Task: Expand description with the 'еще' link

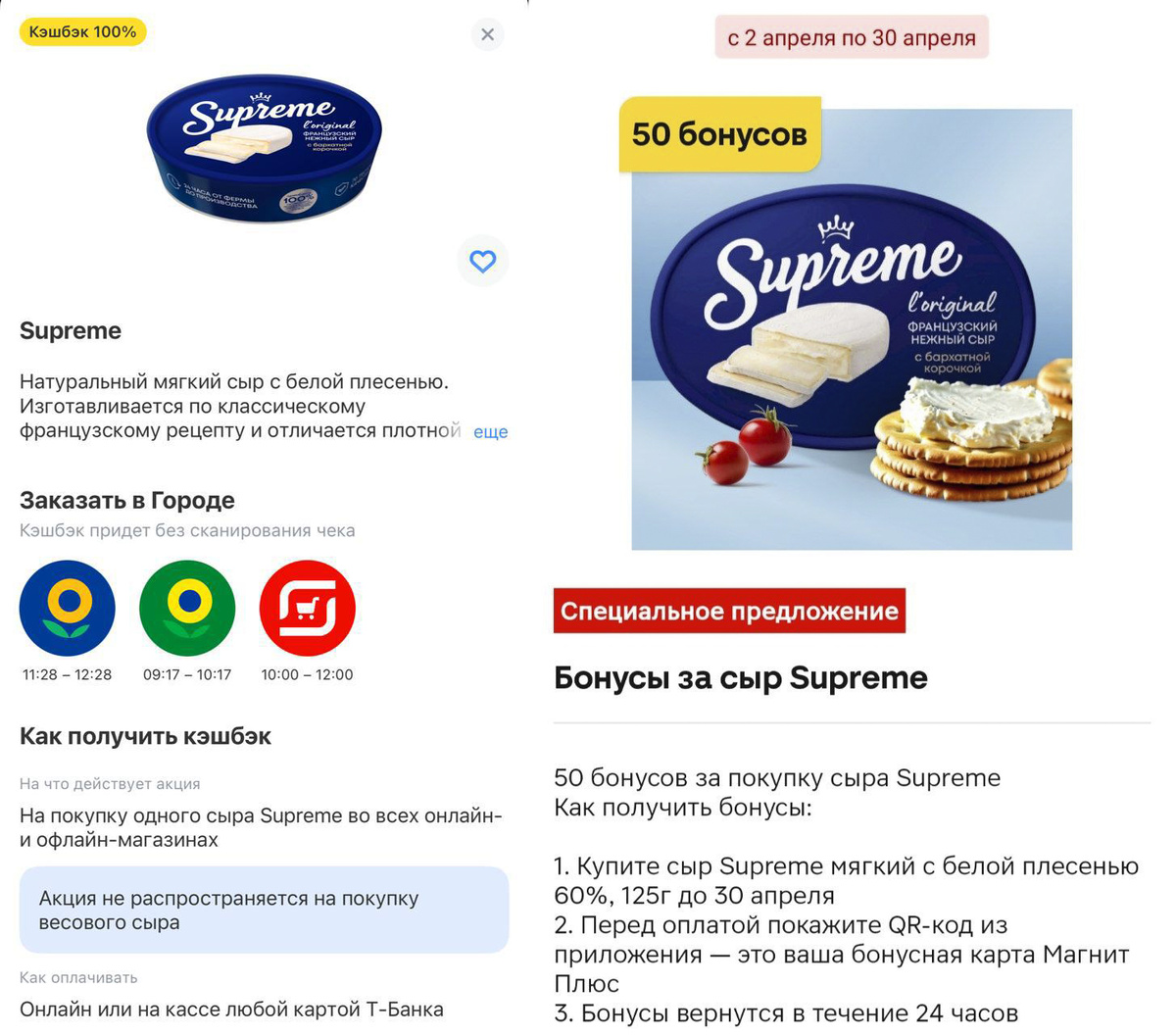Action: [490, 431]
